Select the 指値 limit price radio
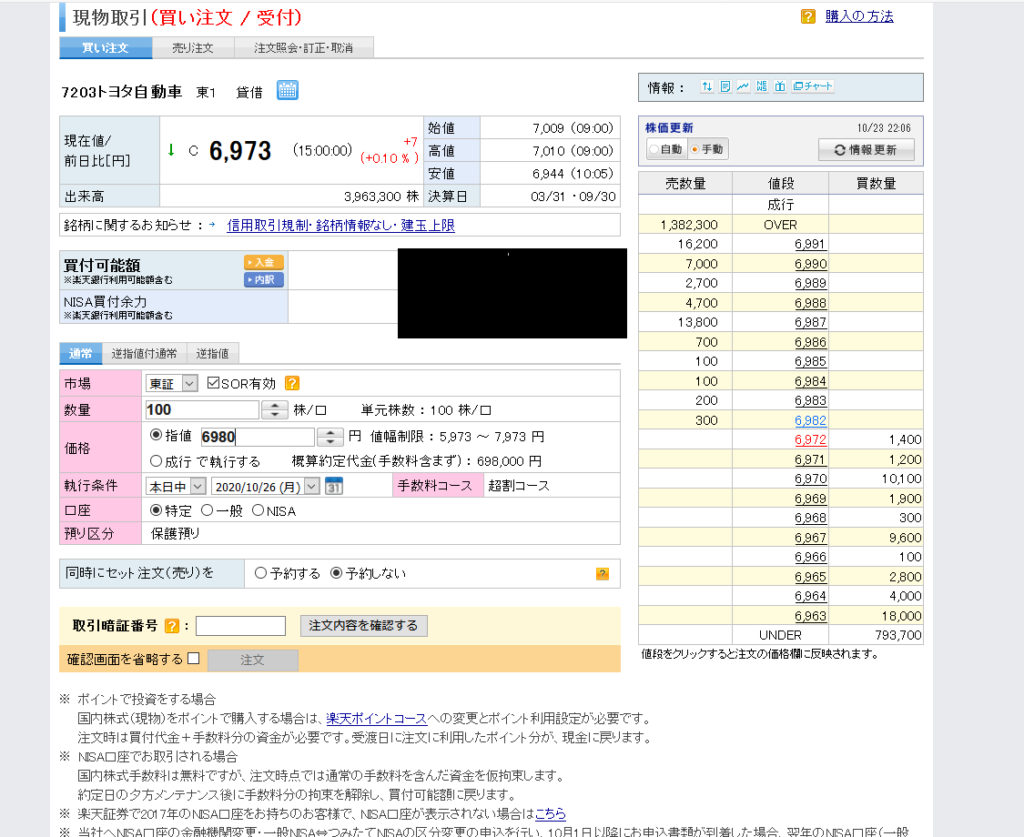 click(156, 435)
